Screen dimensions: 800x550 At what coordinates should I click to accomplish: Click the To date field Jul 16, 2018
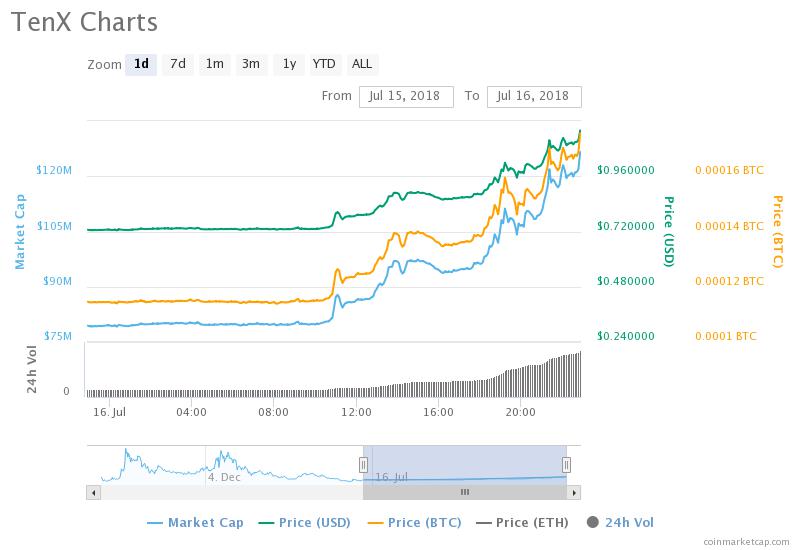coord(534,96)
